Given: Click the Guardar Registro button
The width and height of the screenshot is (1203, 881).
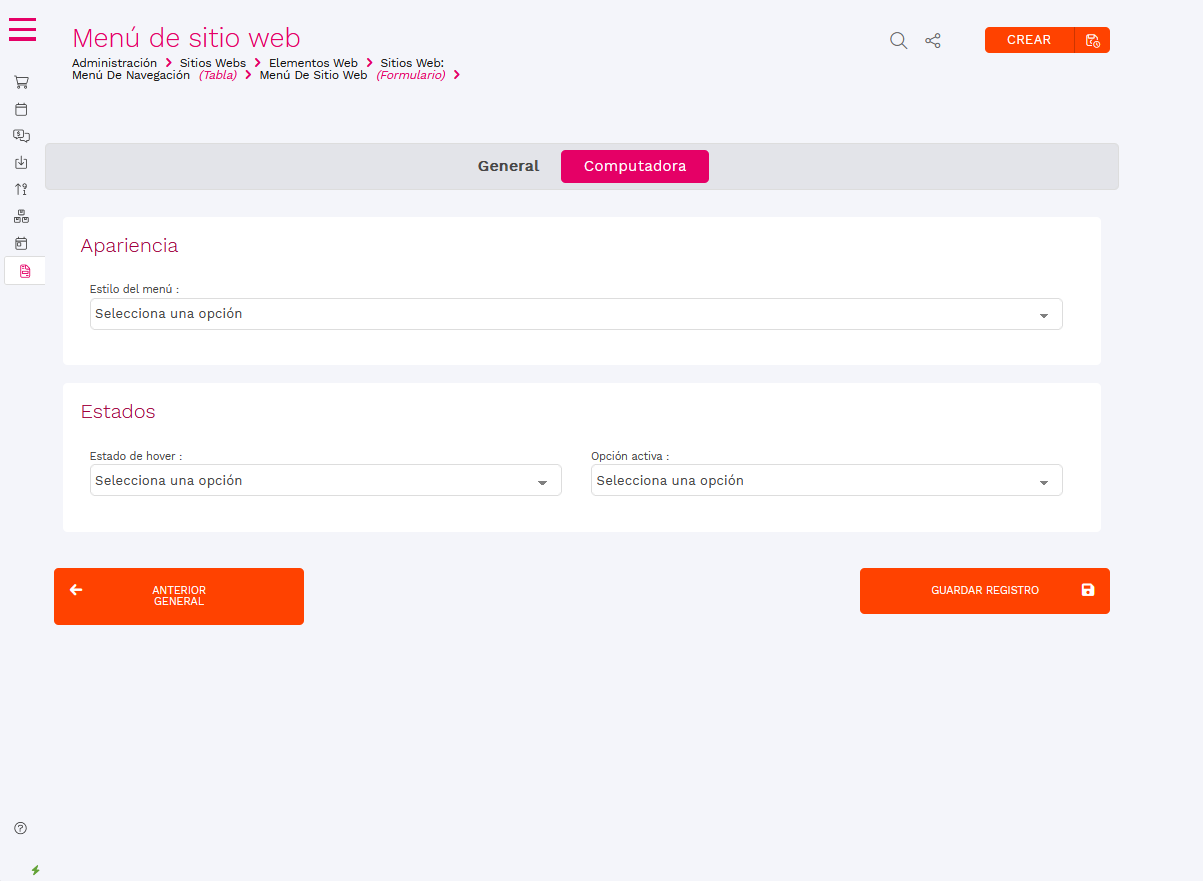Looking at the screenshot, I should pos(984,591).
